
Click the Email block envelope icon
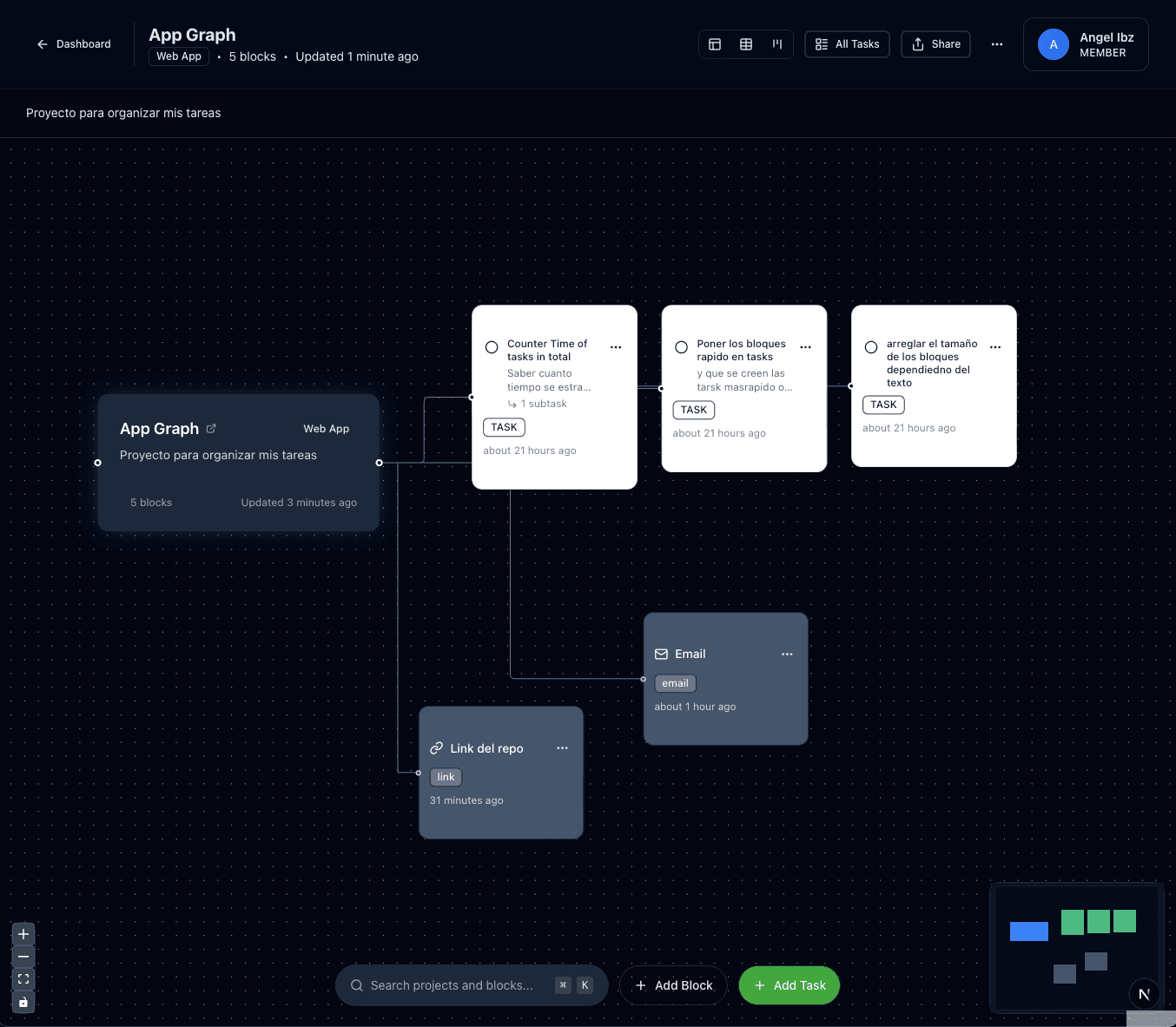pos(662,655)
